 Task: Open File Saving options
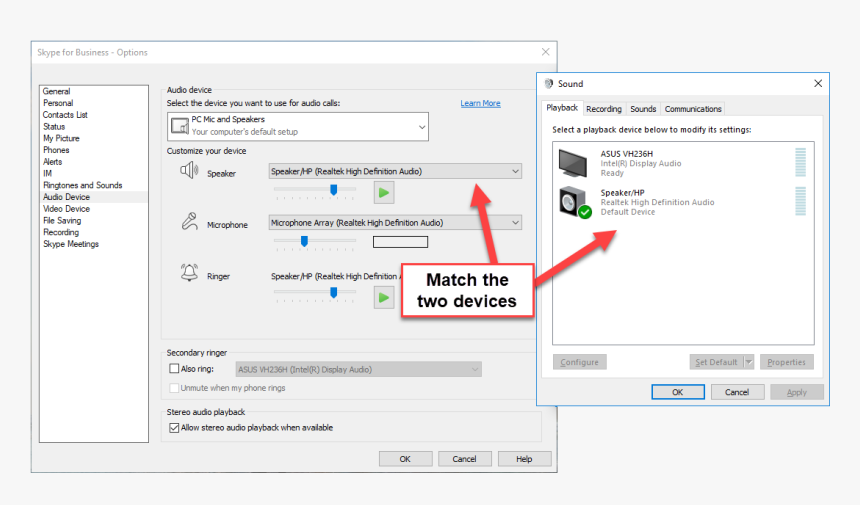coord(62,220)
